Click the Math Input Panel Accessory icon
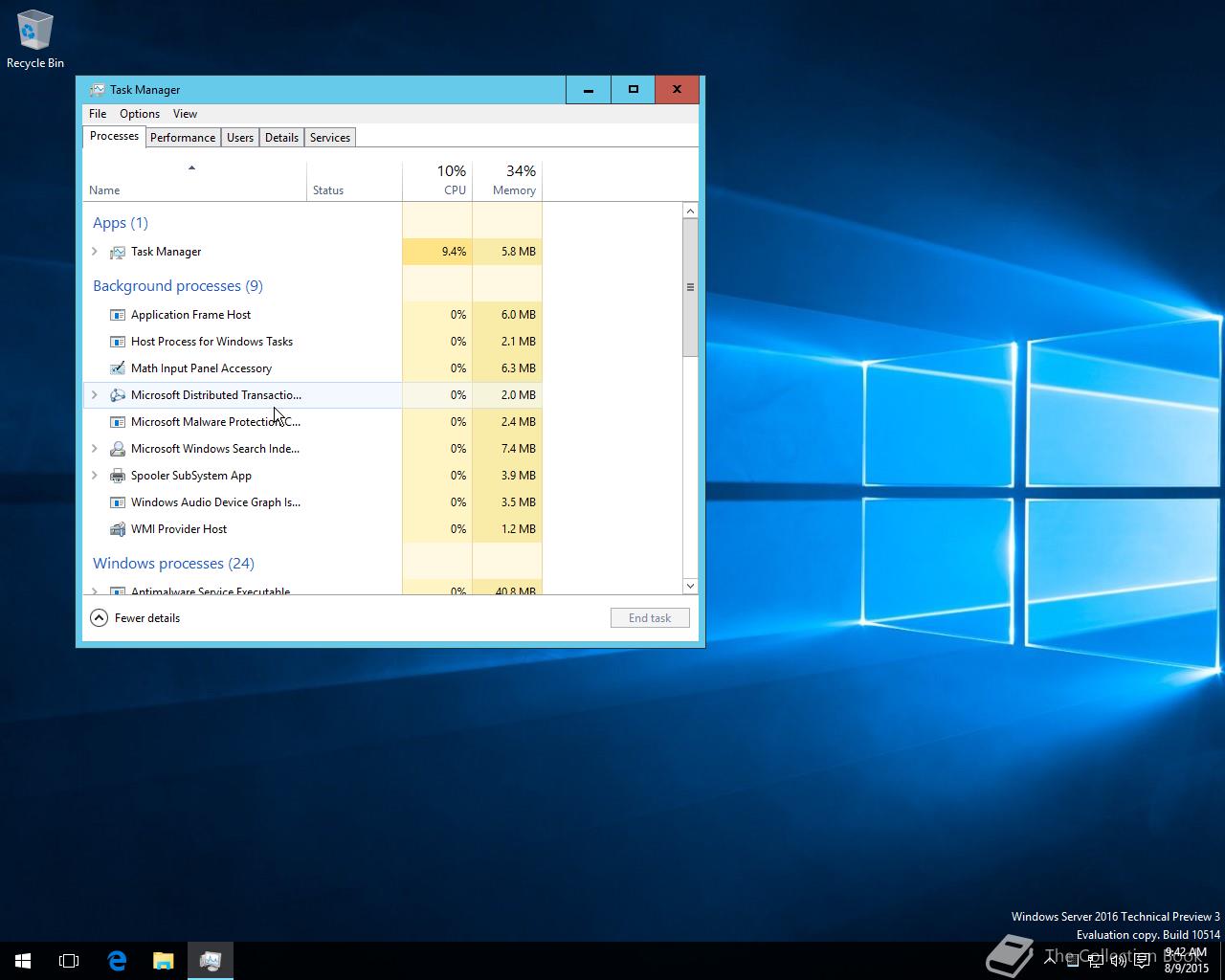 tap(118, 368)
